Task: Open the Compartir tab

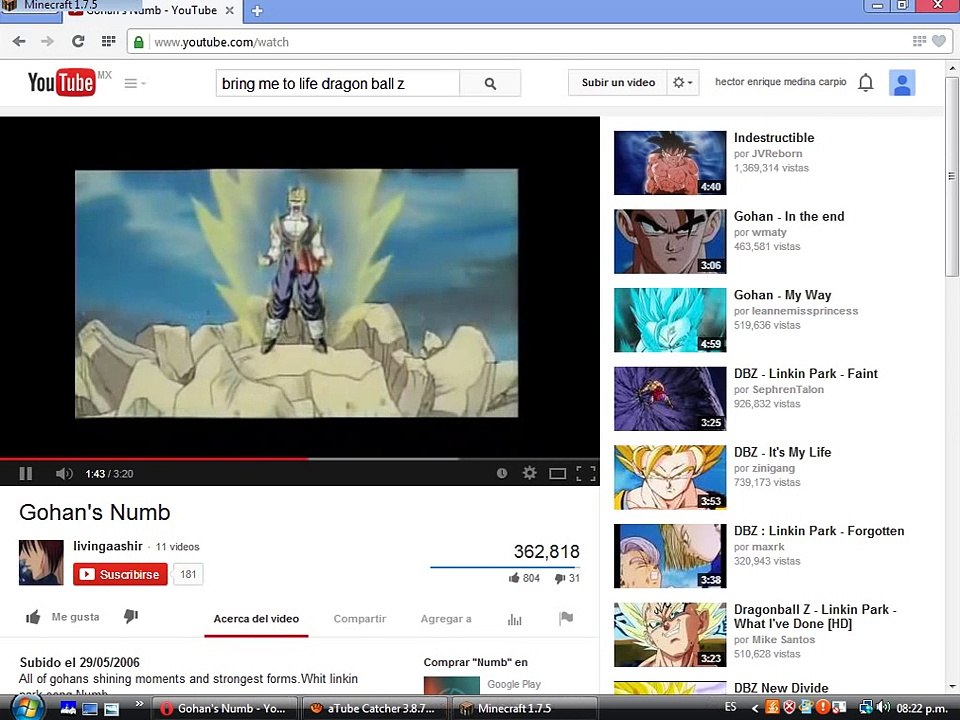Action: pyautogui.click(x=360, y=619)
